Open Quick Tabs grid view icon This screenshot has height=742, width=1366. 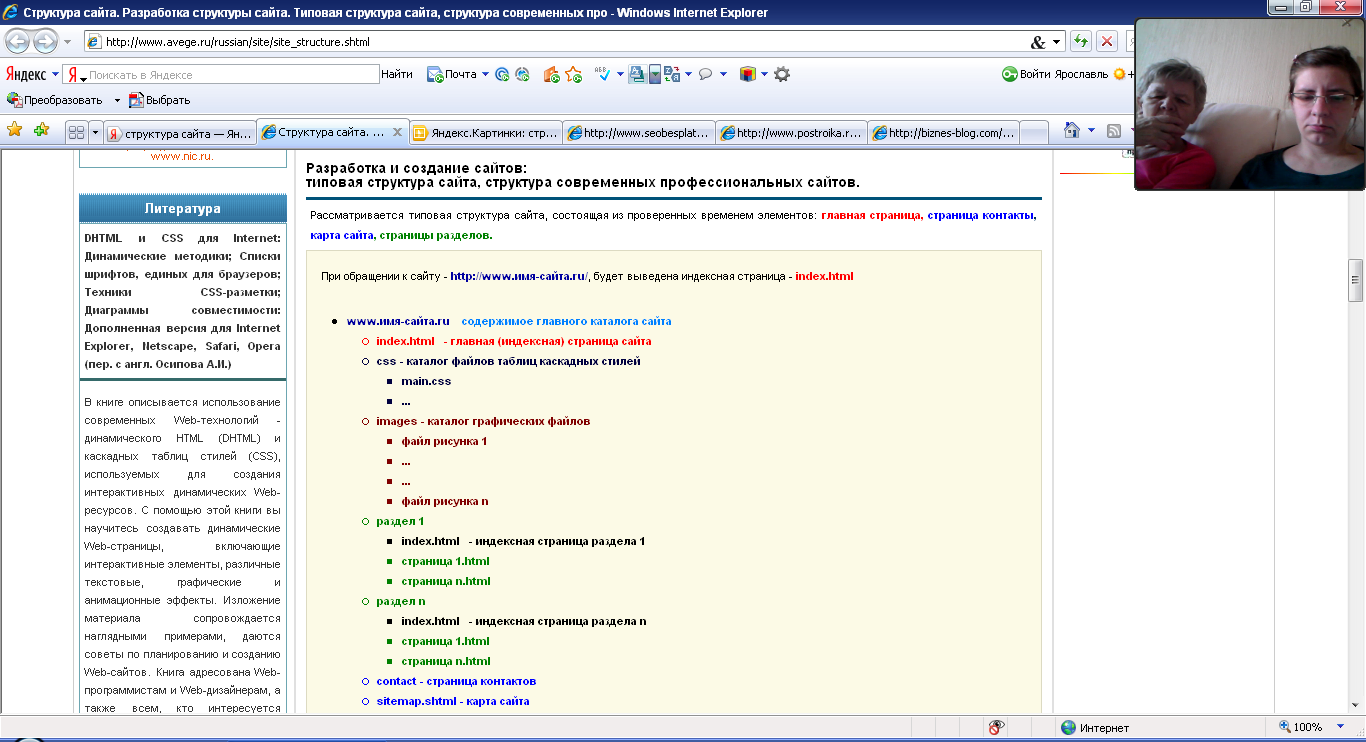pos(76,132)
